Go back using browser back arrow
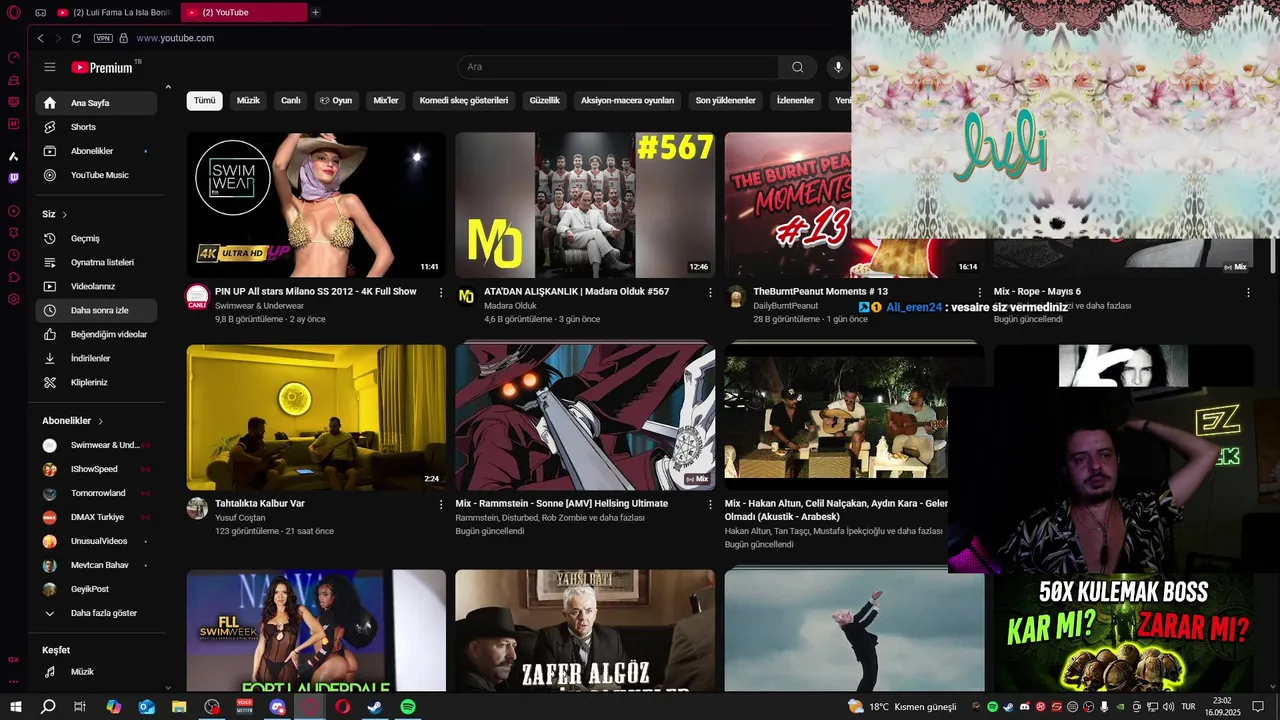The image size is (1280, 720). coord(40,38)
